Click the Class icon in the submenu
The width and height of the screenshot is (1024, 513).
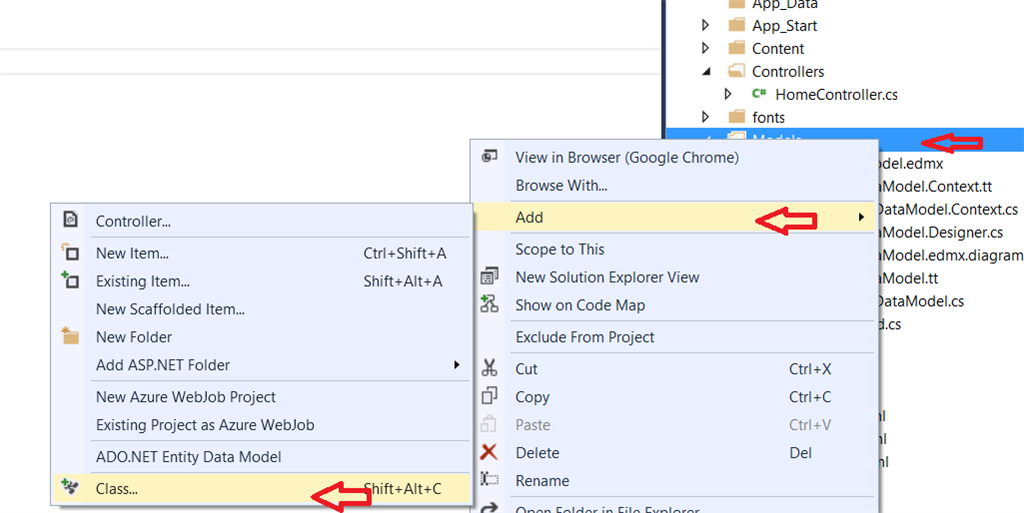[x=70, y=489]
